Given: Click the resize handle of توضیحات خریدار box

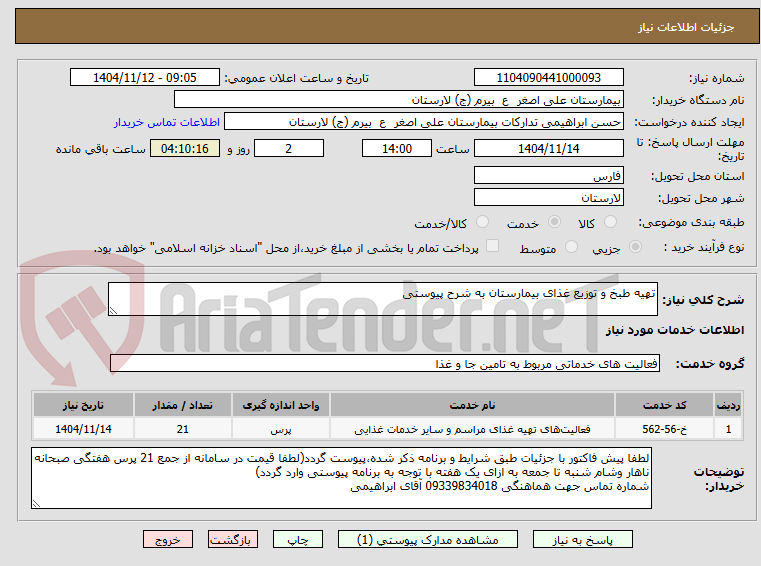Looking at the screenshot, I should (x=36, y=503).
